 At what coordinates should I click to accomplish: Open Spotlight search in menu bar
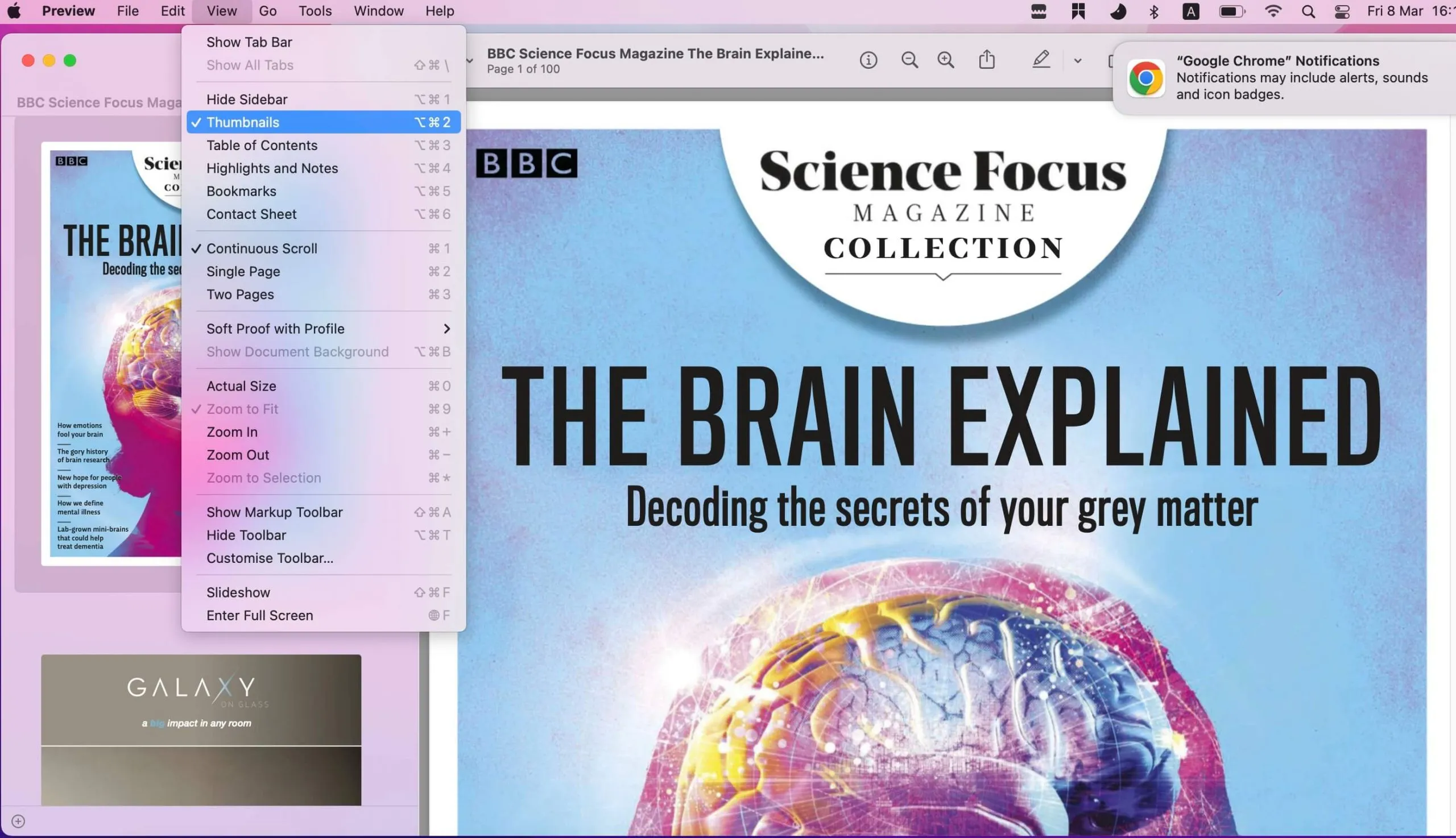1308,11
